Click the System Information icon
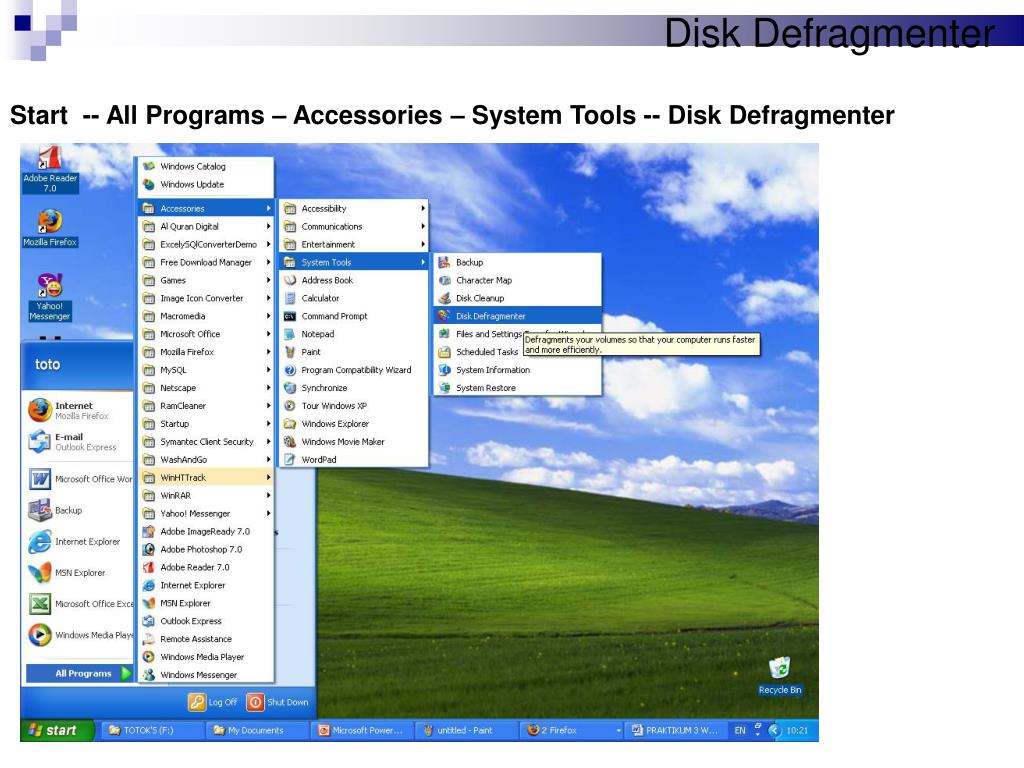Viewport: 1024px width, 768px height. point(444,370)
